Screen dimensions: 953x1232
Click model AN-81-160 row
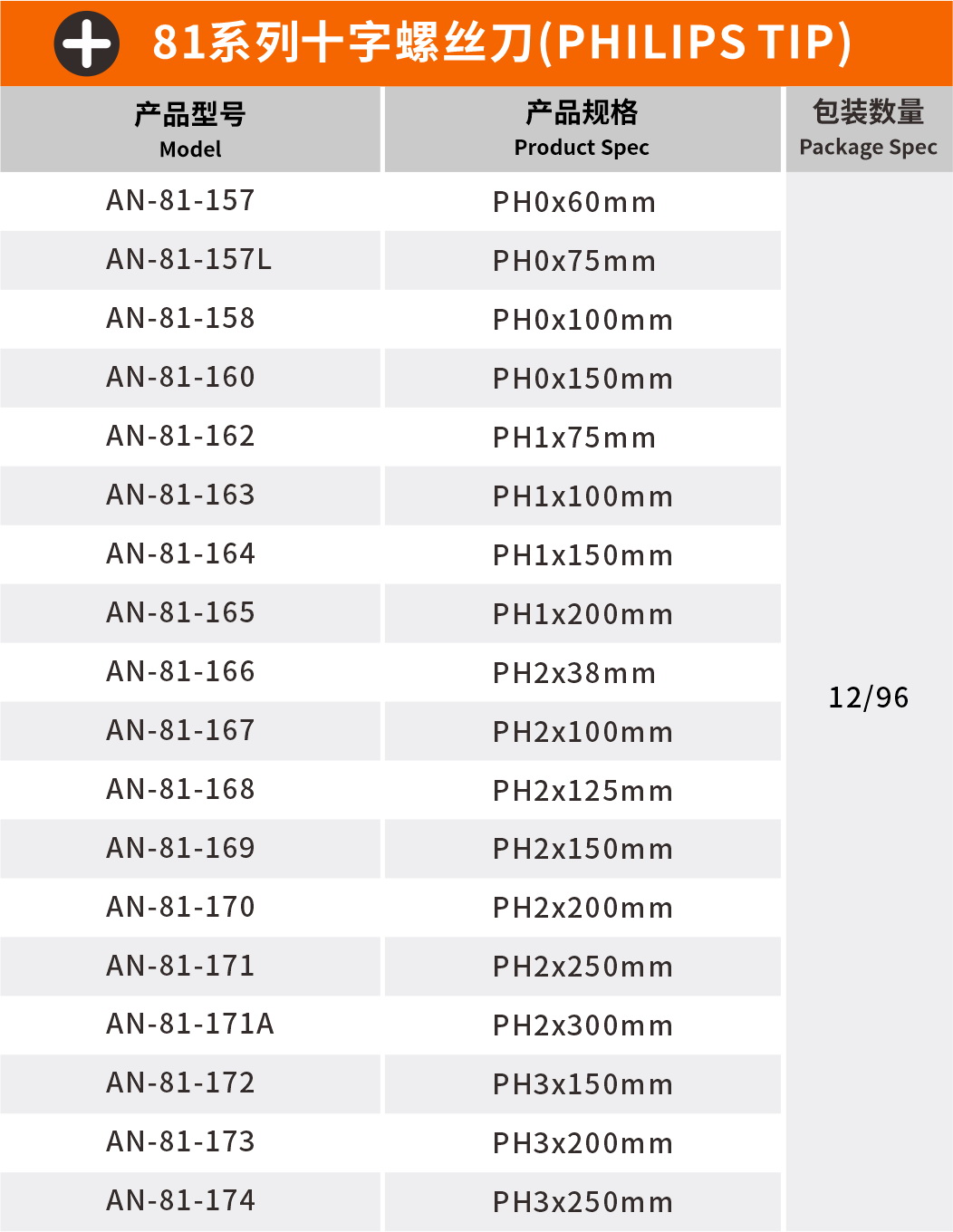180,377
